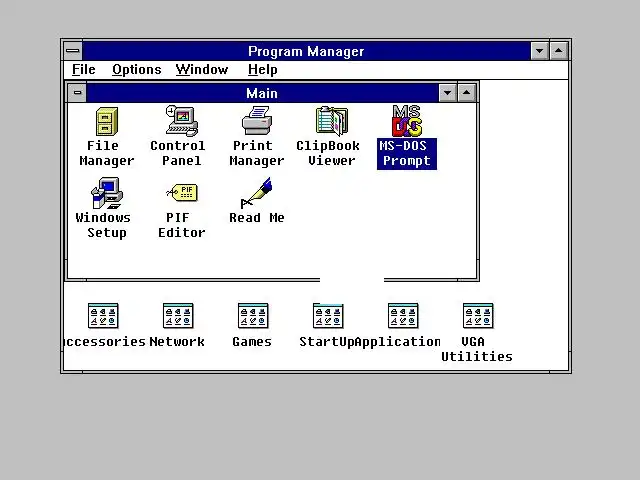Open the File menu
640x480 pixels.
[84, 70]
